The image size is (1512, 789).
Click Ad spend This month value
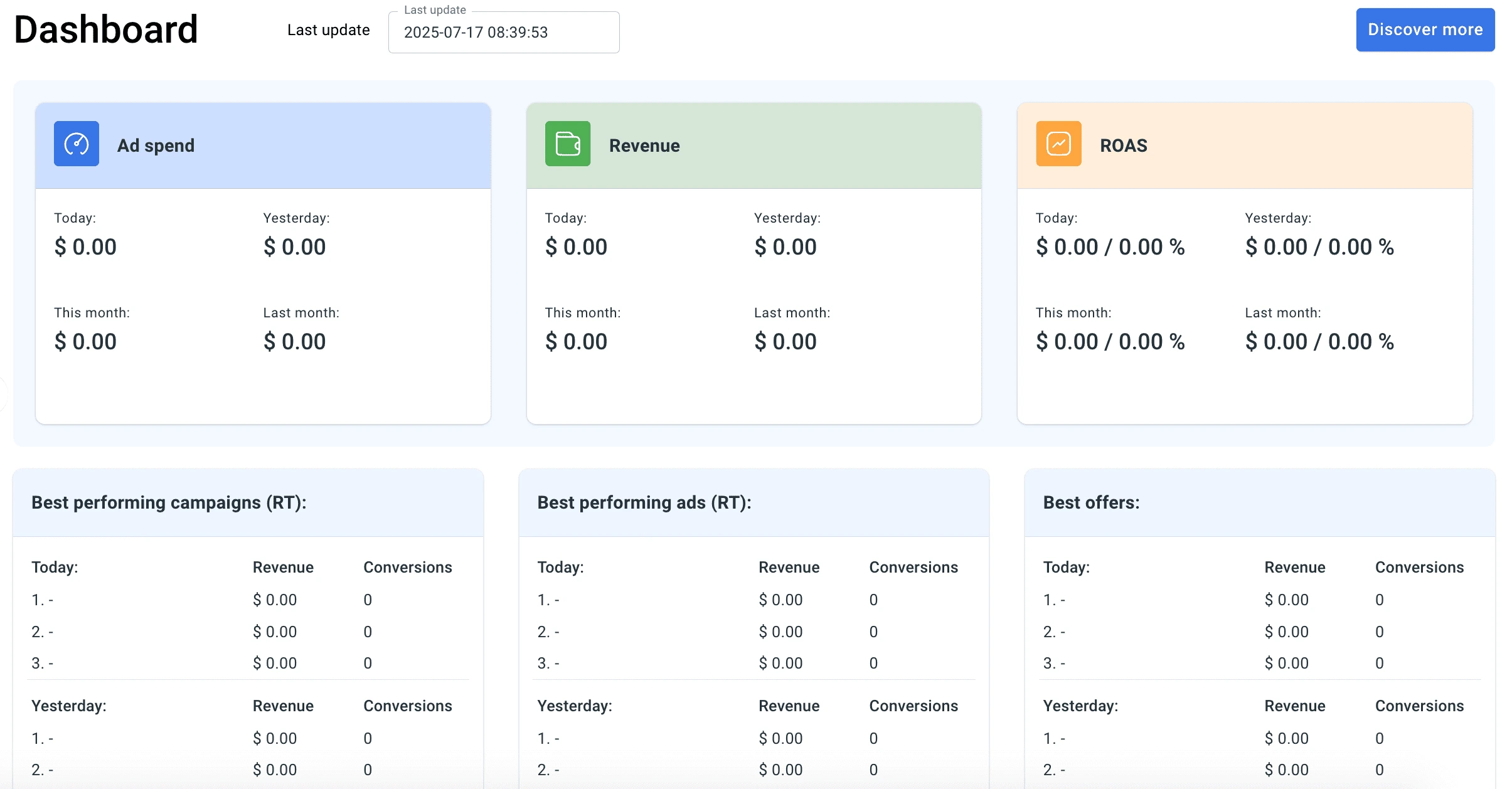tap(85, 341)
